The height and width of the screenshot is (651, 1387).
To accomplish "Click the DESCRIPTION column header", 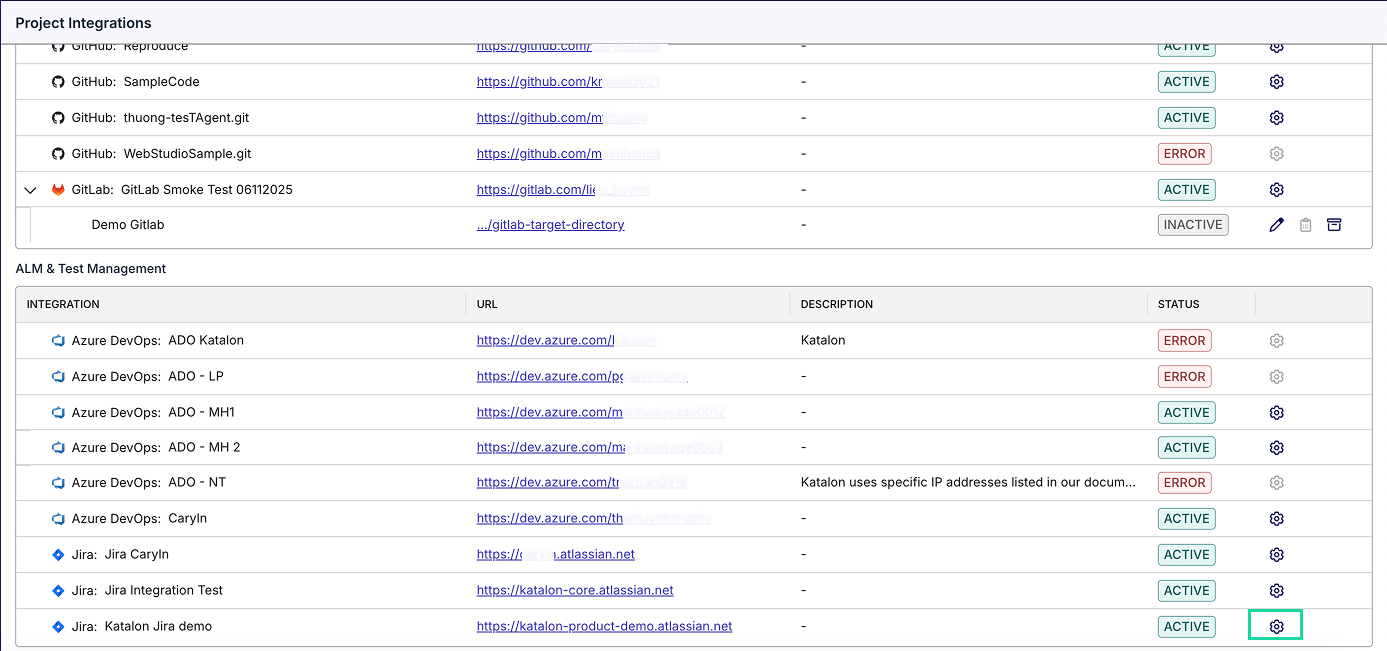I will pos(837,305).
